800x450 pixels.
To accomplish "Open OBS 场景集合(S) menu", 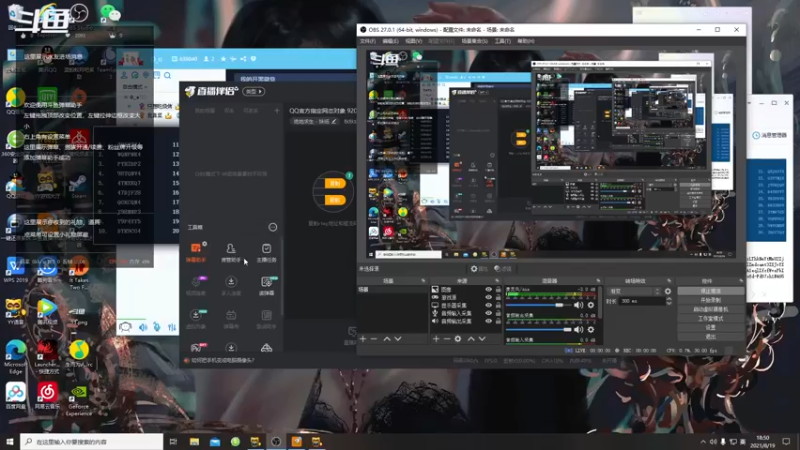I will 474,41.
